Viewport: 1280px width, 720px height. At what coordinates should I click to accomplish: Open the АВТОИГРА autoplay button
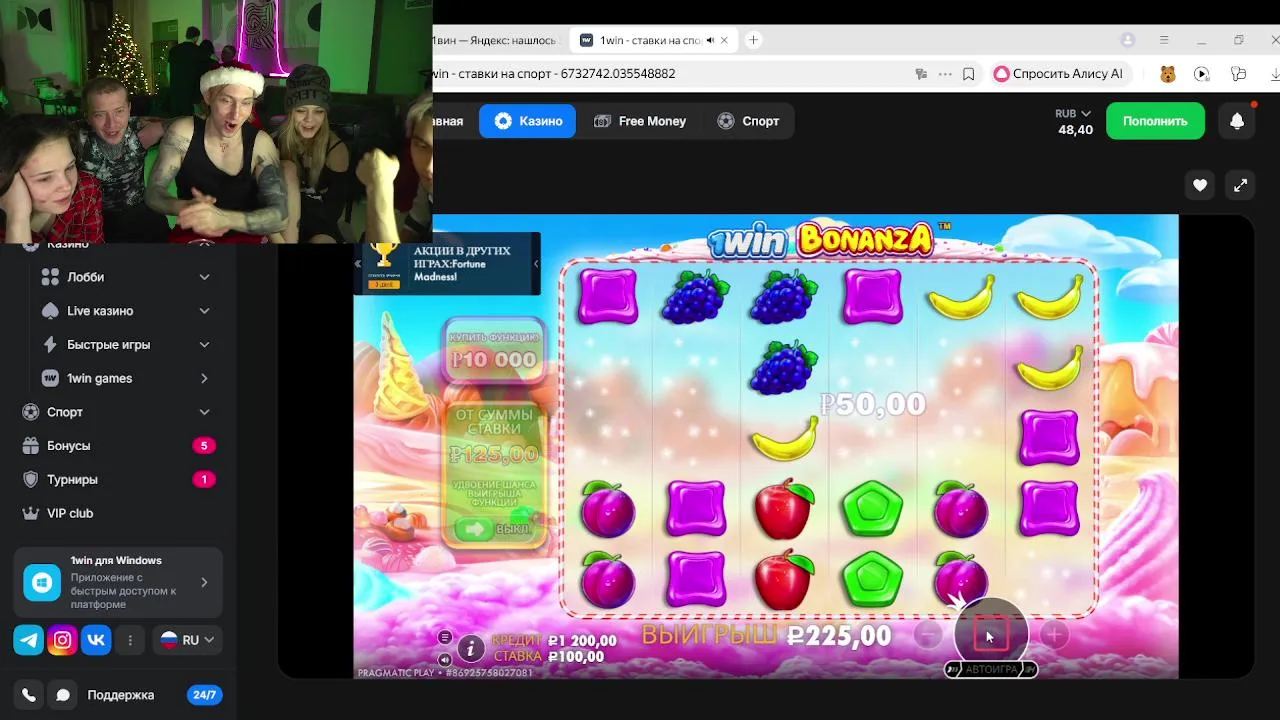[991, 669]
